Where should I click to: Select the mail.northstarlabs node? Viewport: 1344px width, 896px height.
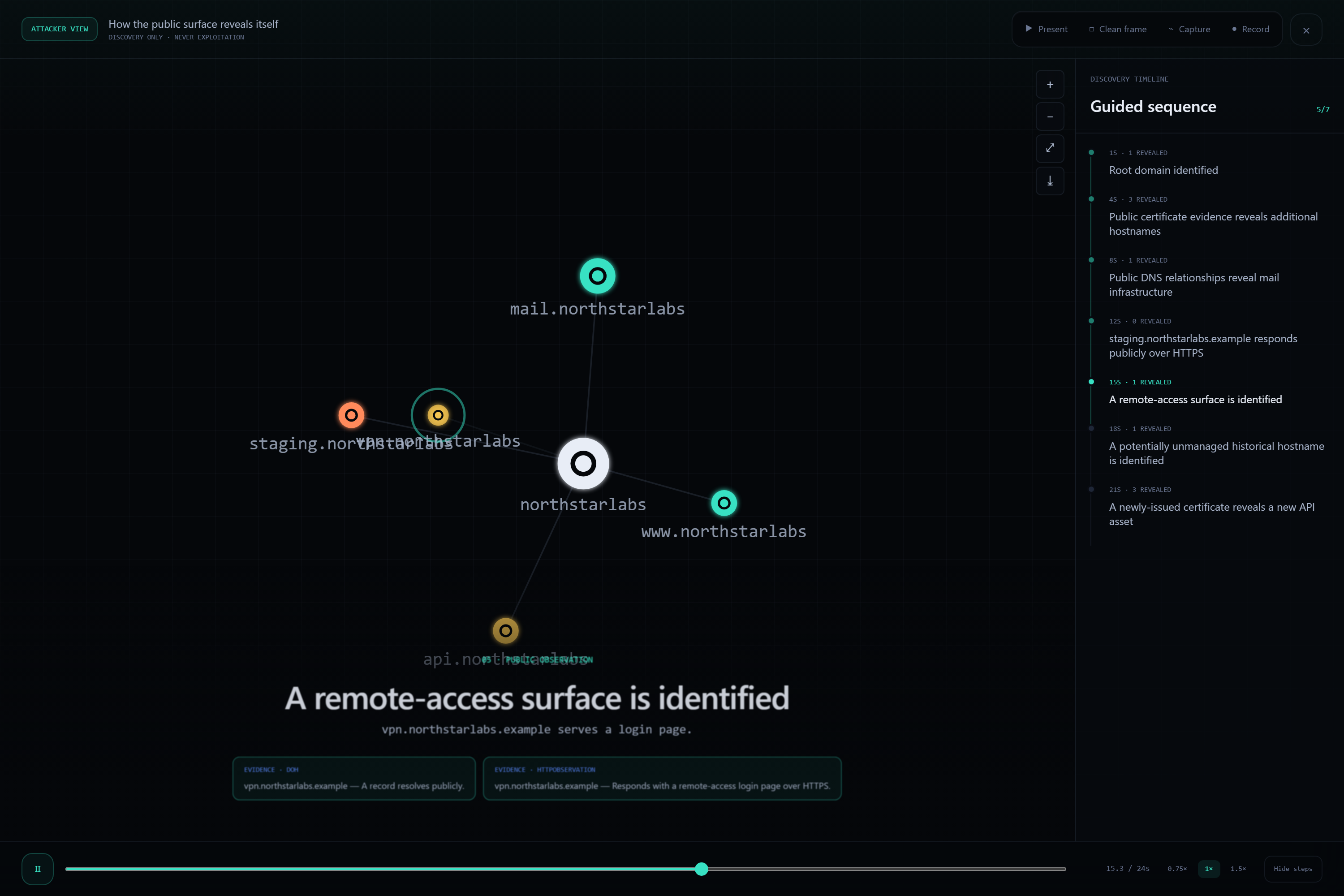coord(598,276)
